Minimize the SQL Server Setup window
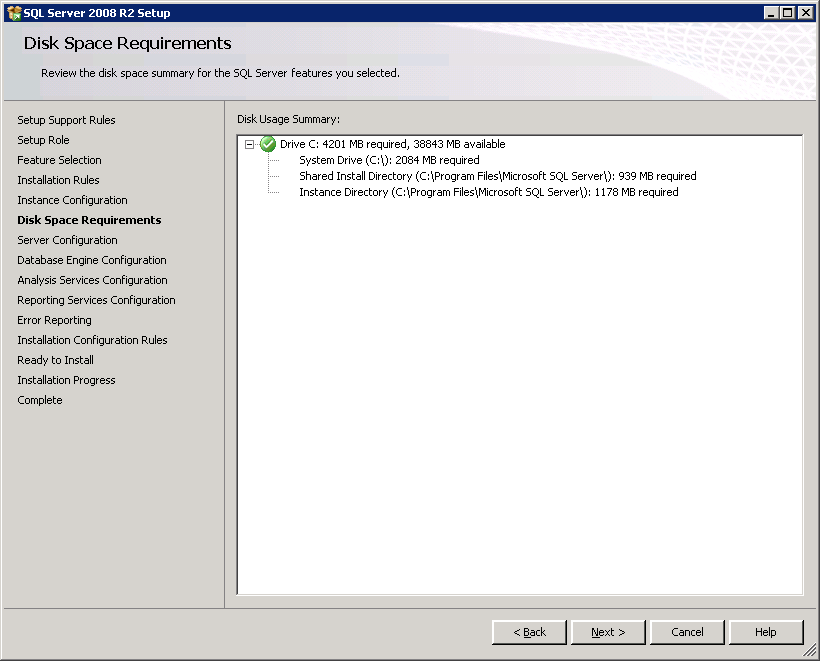 pyautogui.click(x=770, y=13)
